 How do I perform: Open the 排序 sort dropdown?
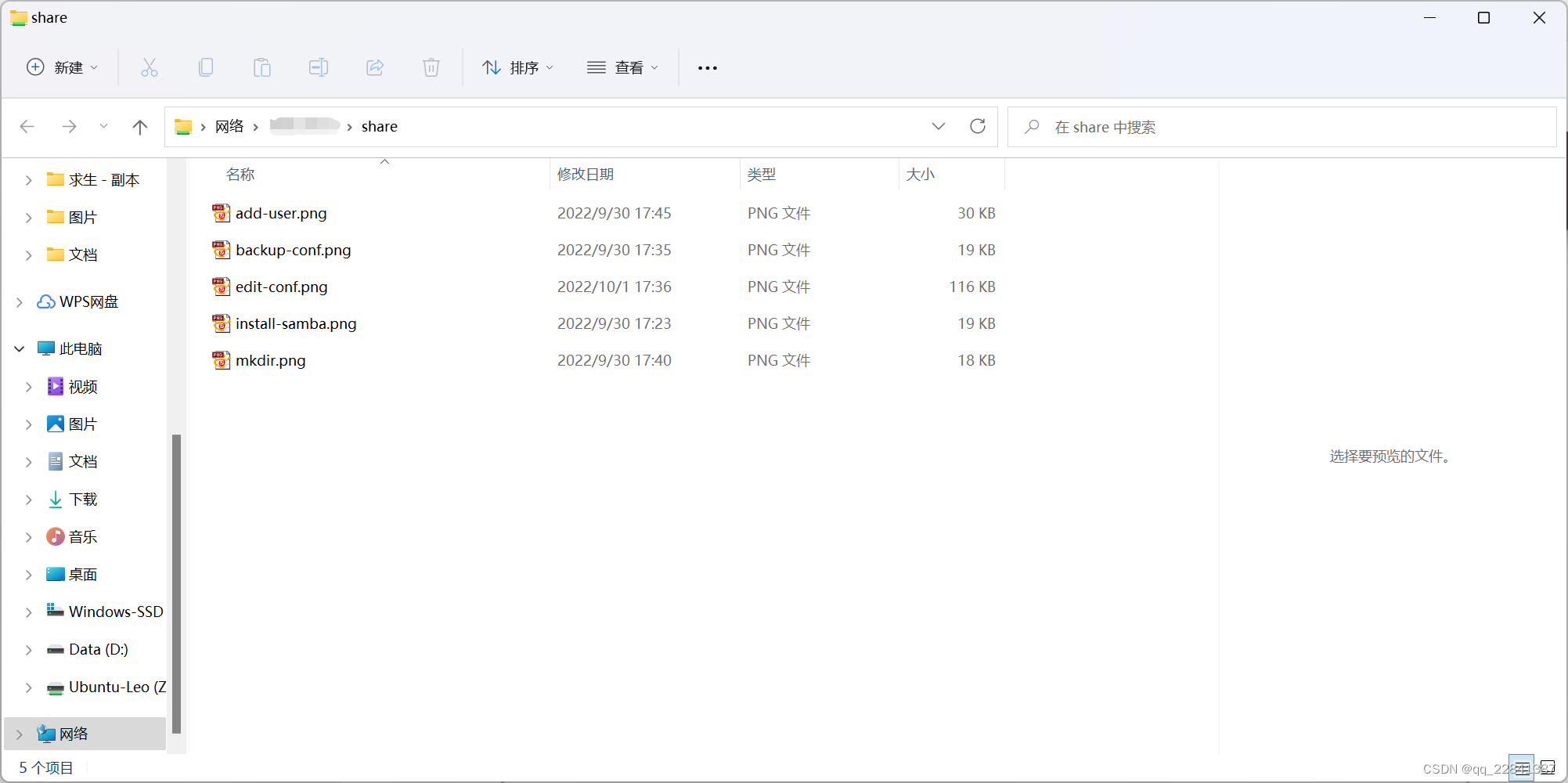click(x=518, y=67)
